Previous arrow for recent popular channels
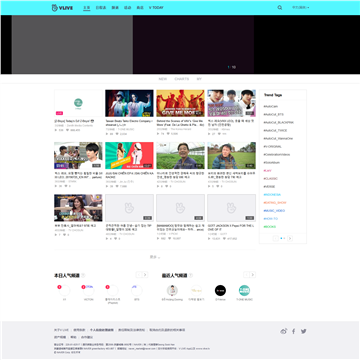The image size is (360, 360). [x=246, y=275]
